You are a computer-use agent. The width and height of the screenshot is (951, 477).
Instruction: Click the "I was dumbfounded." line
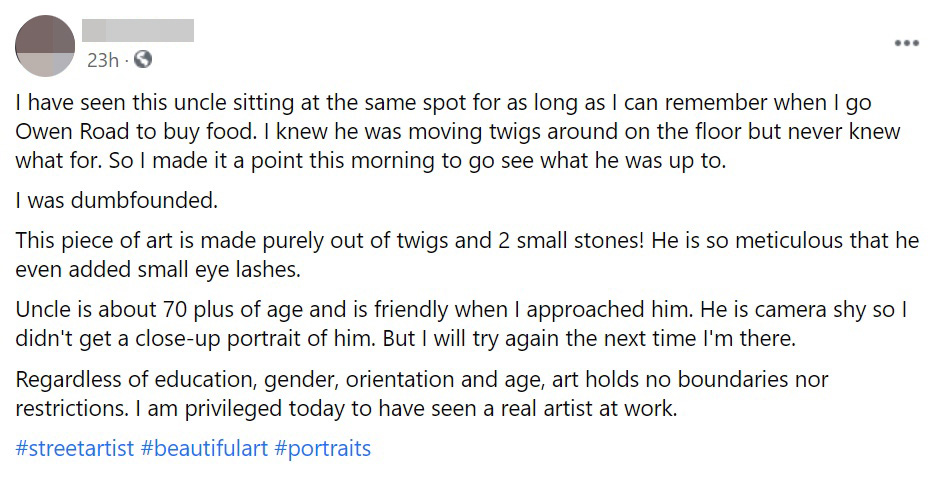(x=117, y=200)
